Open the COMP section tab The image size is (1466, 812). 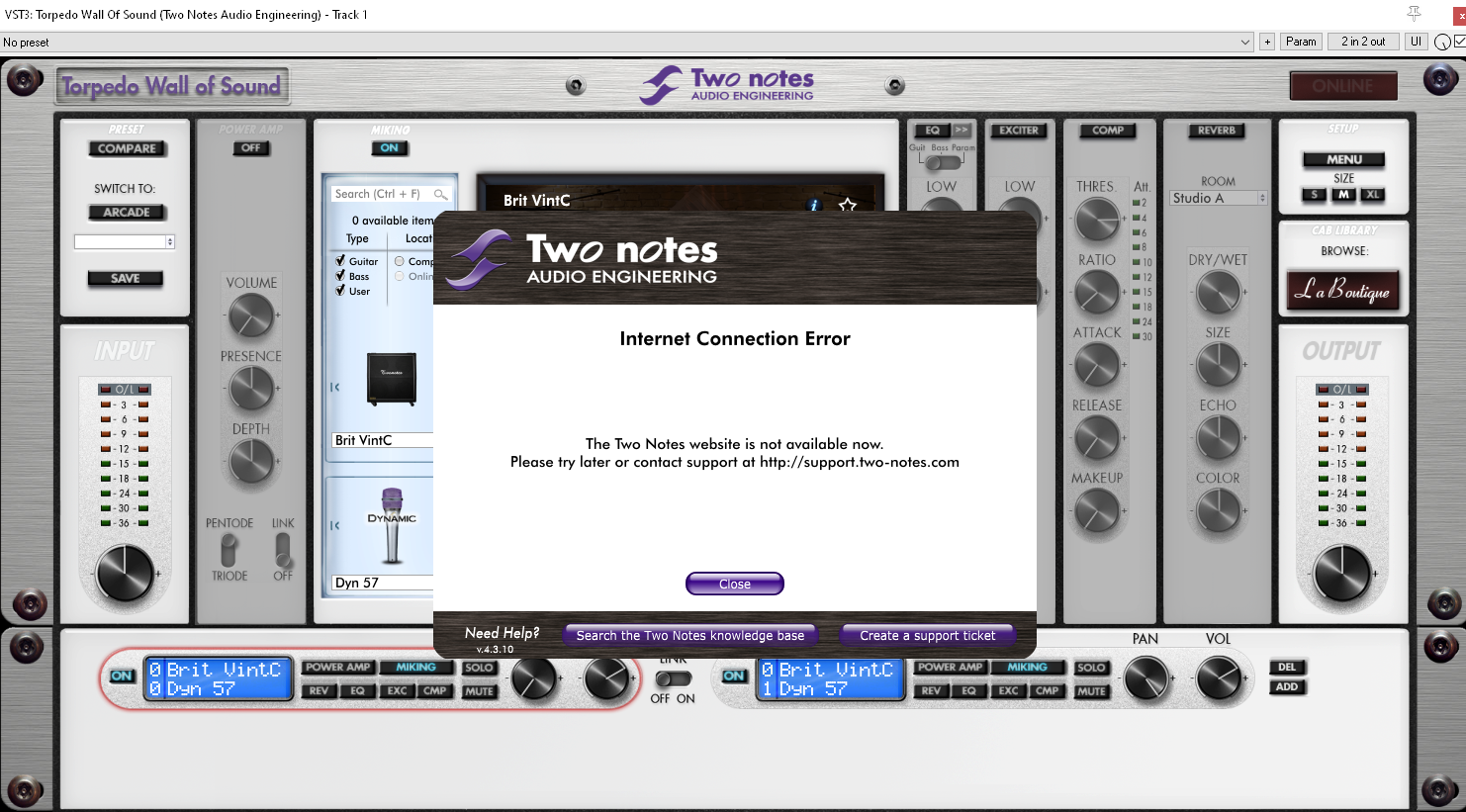pos(1108,130)
